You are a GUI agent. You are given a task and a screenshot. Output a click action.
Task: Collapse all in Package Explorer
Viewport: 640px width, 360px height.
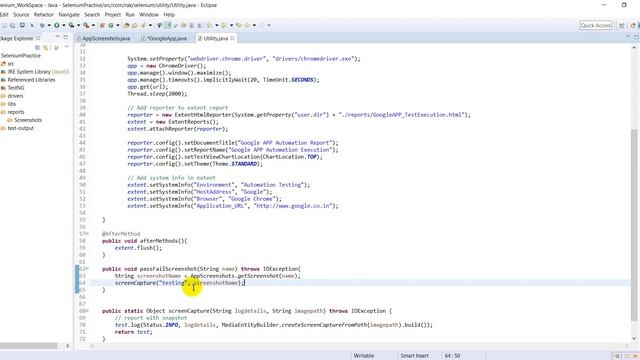pyautogui.click(x=37, y=48)
